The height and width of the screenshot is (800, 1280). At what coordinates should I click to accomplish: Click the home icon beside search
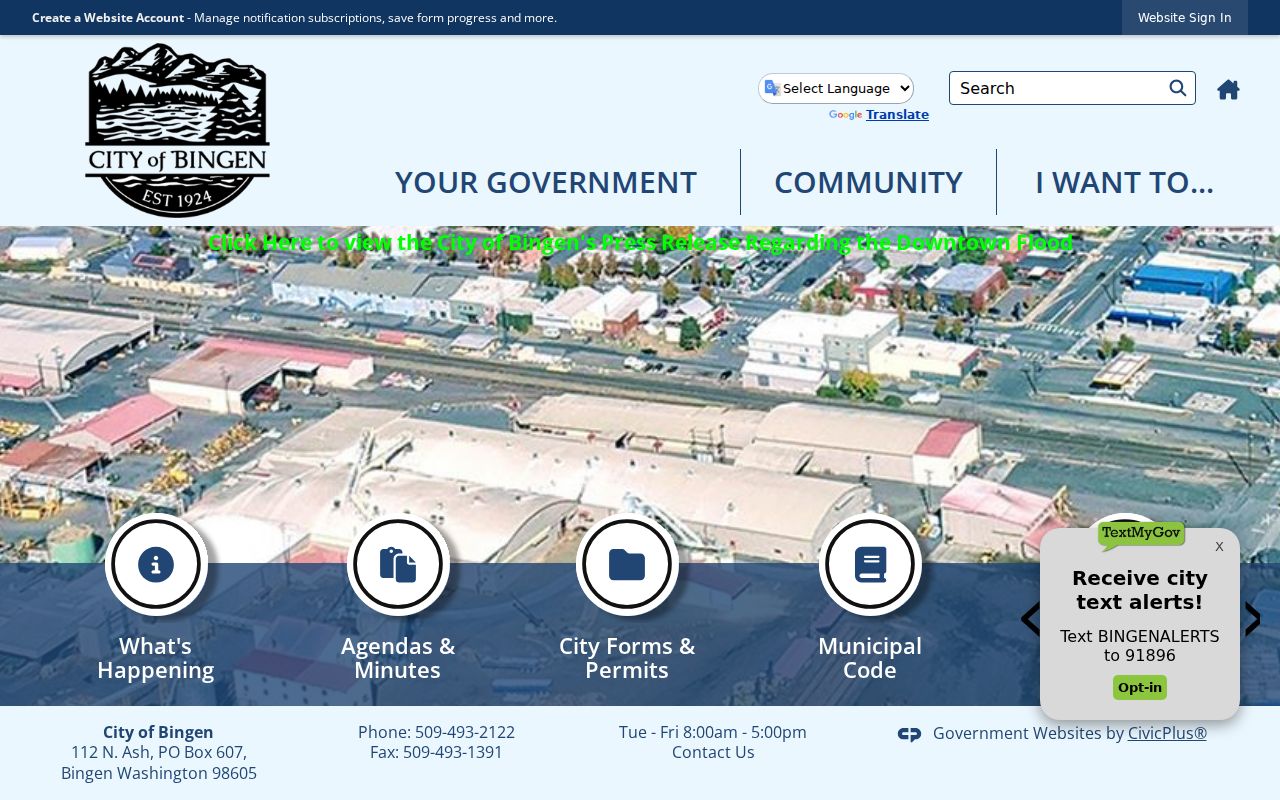pyautogui.click(x=1228, y=89)
